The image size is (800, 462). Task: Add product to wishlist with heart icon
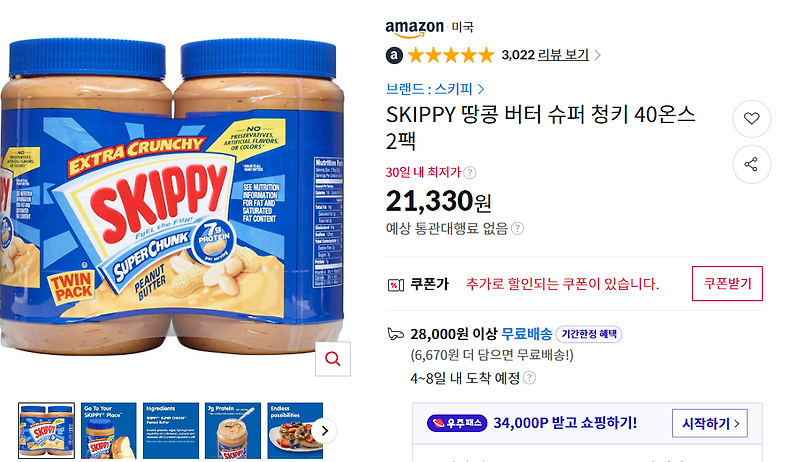pyautogui.click(x=751, y=118)
